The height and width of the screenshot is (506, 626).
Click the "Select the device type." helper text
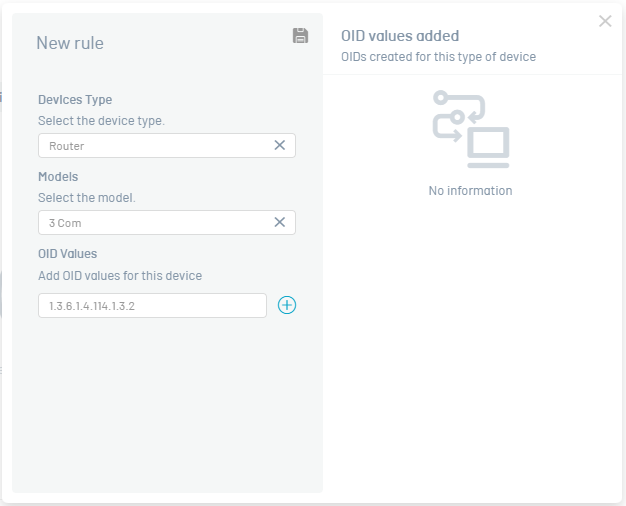click(x=101, y=121)
